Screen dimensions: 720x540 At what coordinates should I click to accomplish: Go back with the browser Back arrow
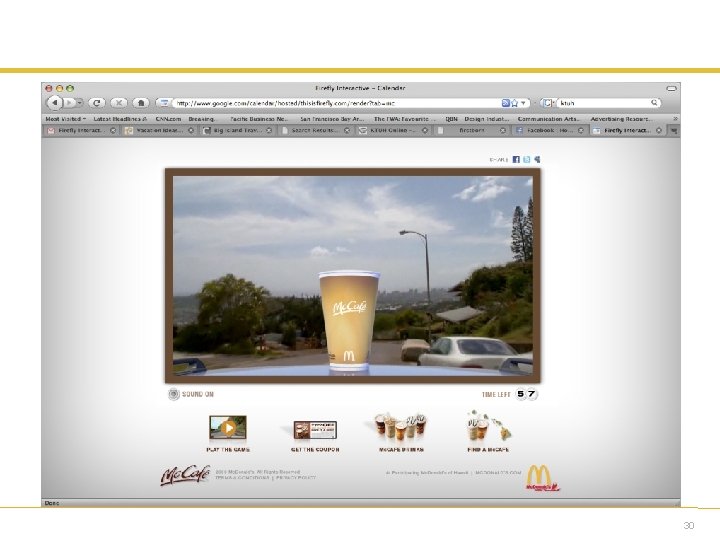tap(55, 103)
